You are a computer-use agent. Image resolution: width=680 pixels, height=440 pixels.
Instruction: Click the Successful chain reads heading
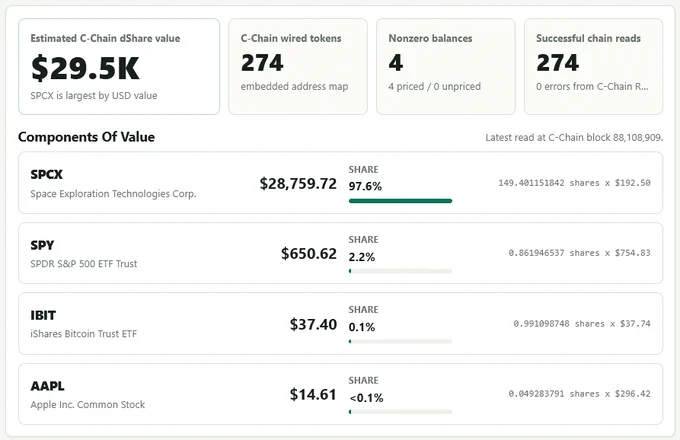(x=588, y=38)
